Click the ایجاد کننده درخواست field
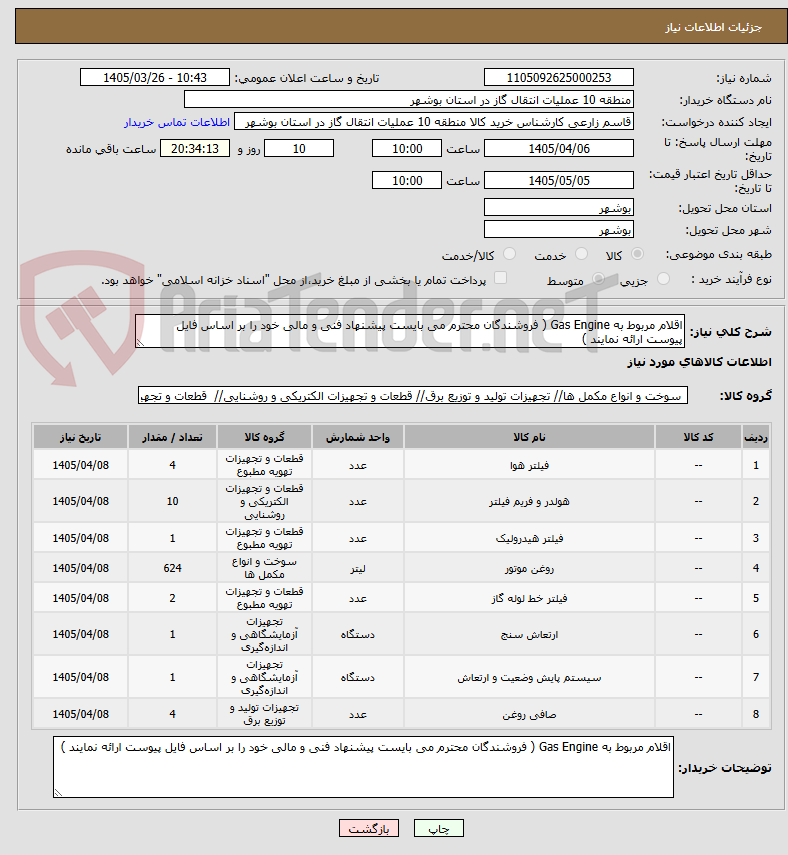Screen dimensions: 788x855 tap(434, 122)
